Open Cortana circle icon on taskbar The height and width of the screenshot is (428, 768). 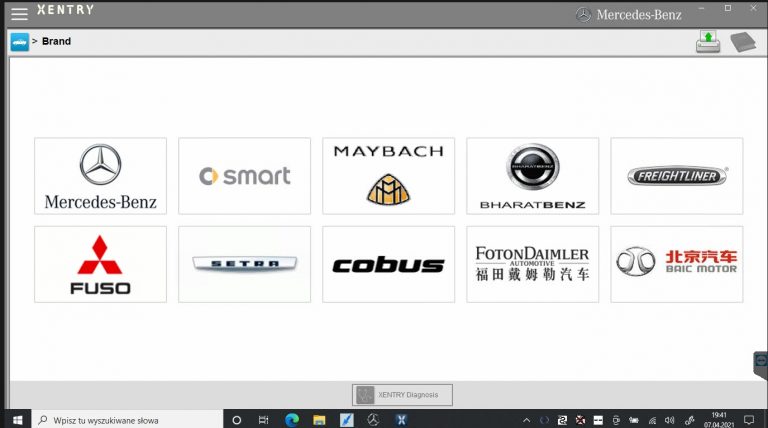click(x=237, y=420)
